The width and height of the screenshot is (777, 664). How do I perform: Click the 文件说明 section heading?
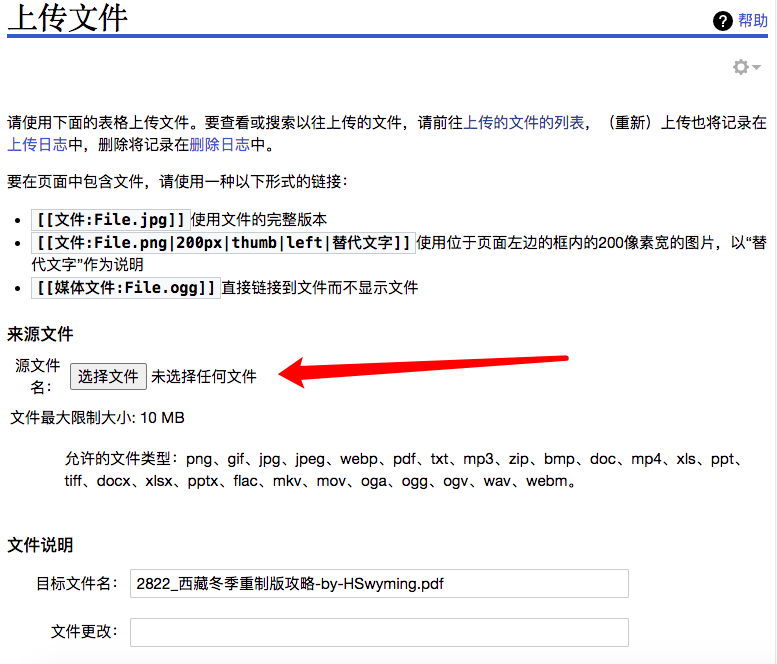pos(40,545)
